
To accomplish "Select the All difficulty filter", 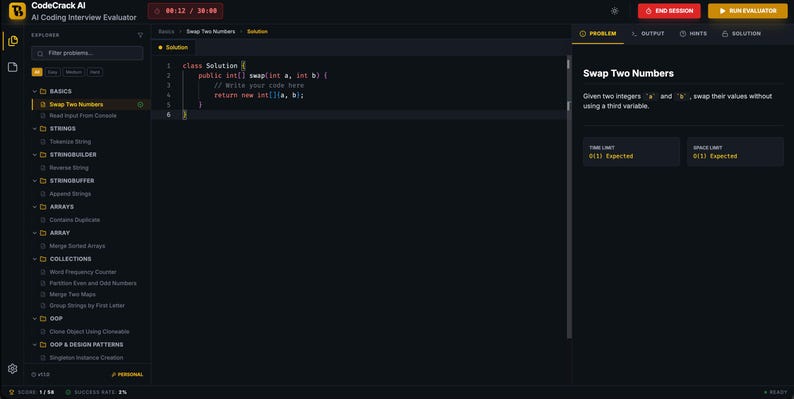I will point(36,72).
